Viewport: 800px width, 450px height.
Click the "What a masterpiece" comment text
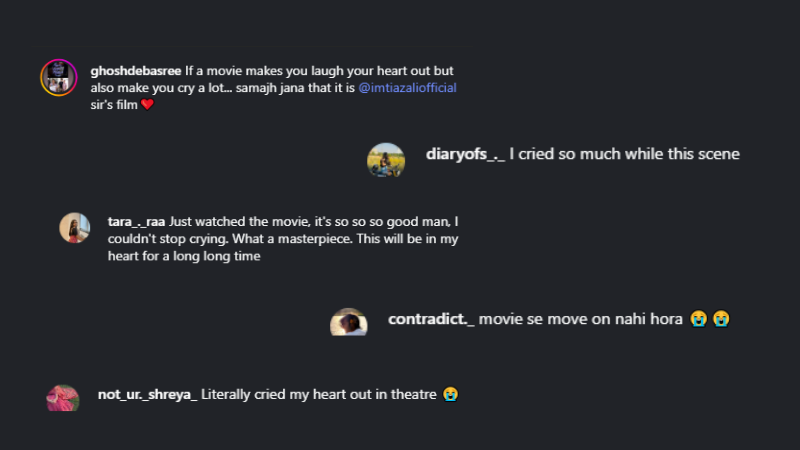292,239
